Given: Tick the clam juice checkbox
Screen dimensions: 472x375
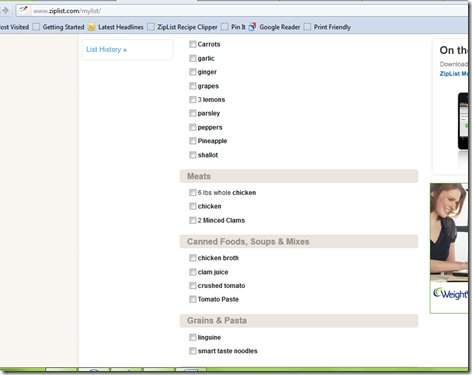Looking at the screenshot, I should (x=192, y=272).
